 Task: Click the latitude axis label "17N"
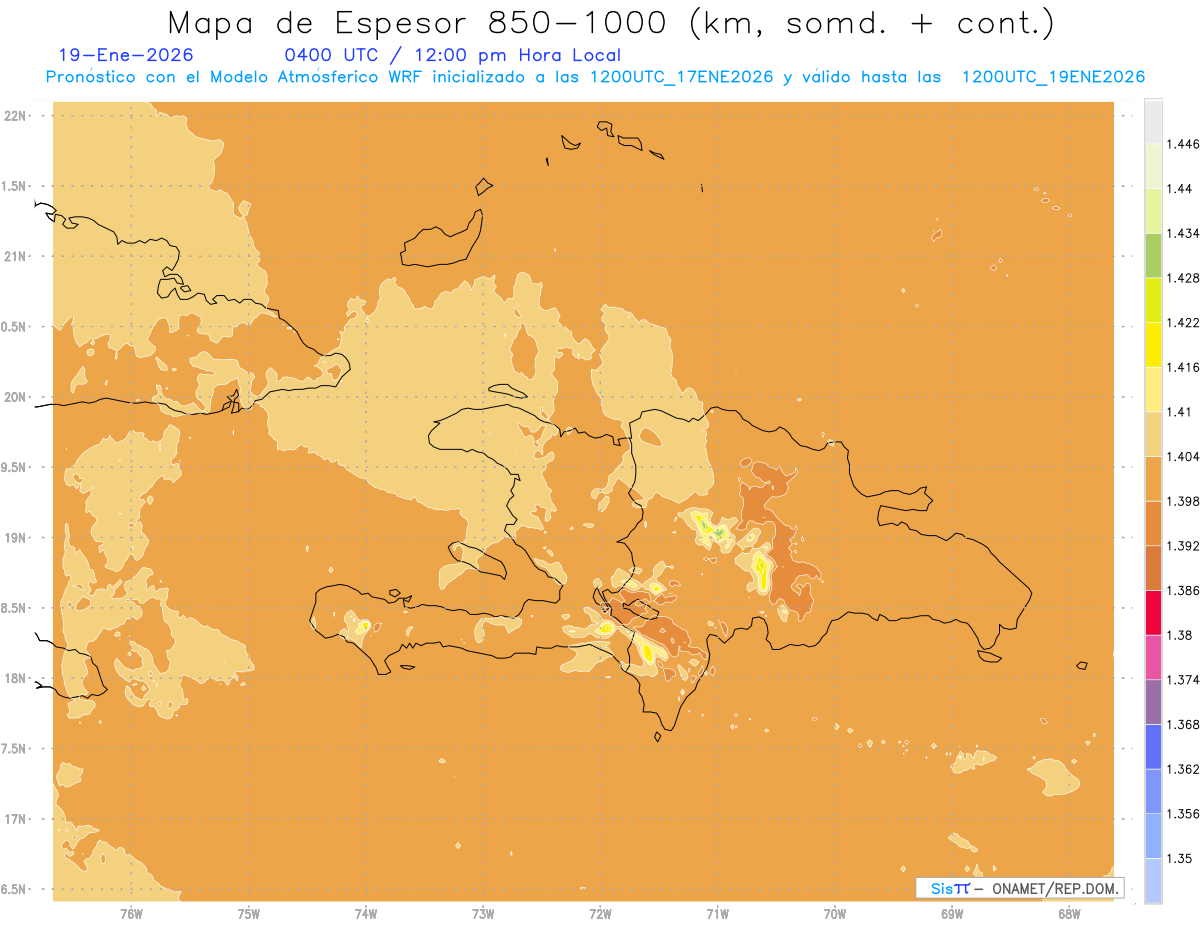16,819
